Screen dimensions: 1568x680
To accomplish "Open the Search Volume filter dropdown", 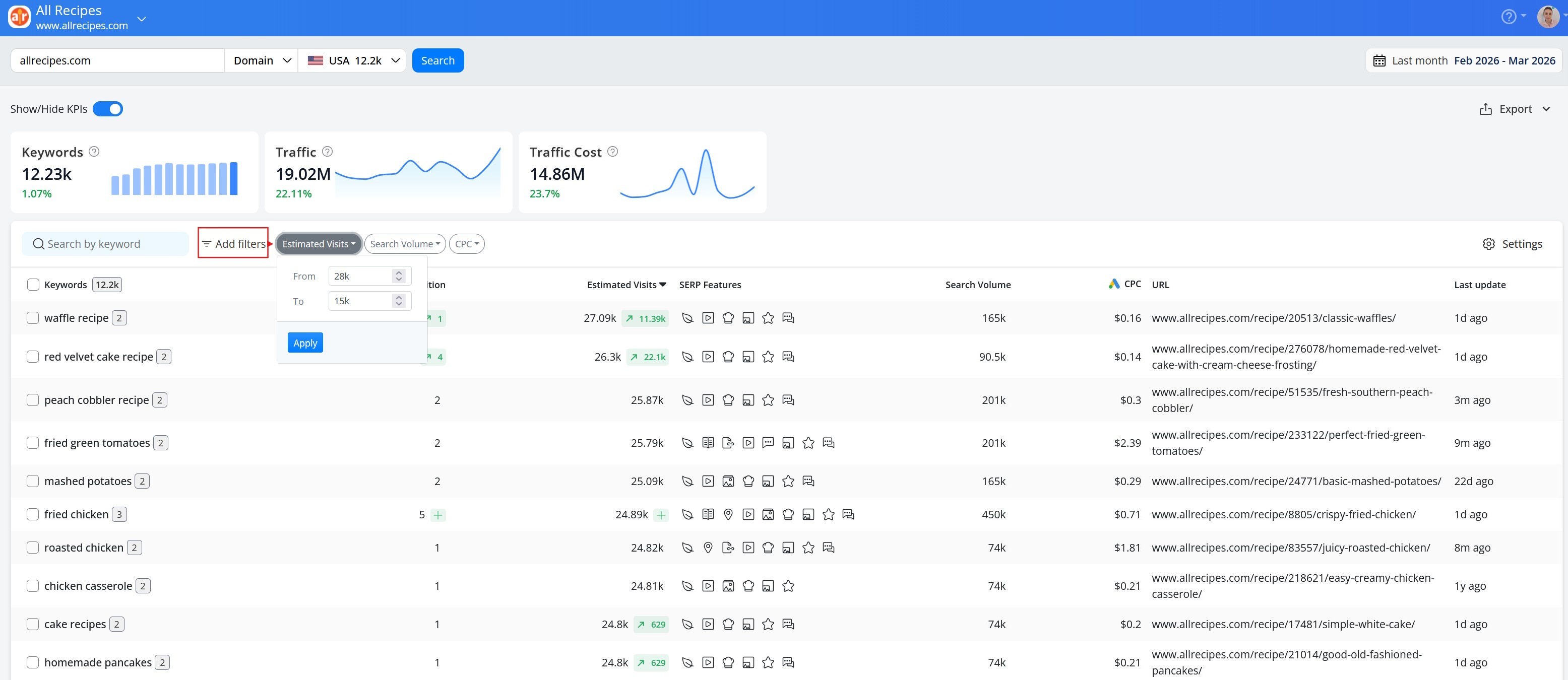I will point(405,244).
